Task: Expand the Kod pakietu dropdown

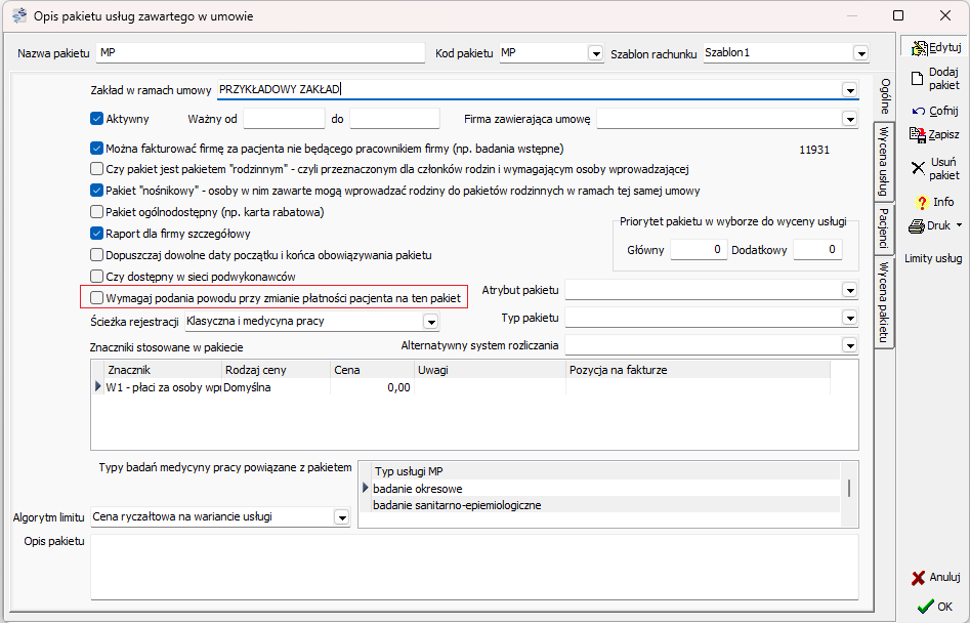Action: click(596, 53)
